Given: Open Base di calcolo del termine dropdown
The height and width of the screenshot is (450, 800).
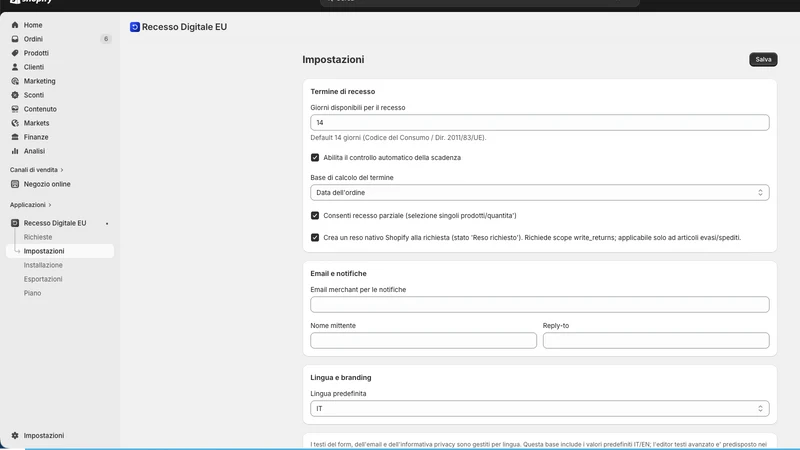Looking at the screenshot, I should 539,192.
